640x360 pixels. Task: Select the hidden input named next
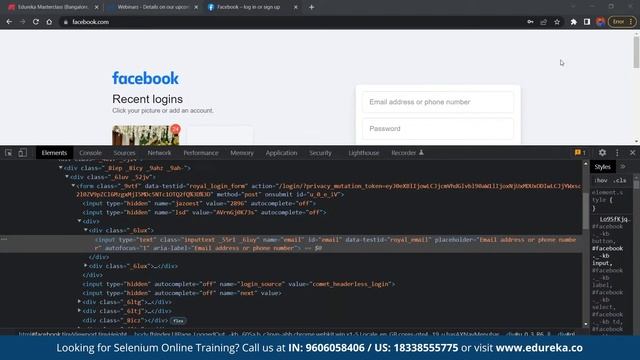(x=182, y=293)
